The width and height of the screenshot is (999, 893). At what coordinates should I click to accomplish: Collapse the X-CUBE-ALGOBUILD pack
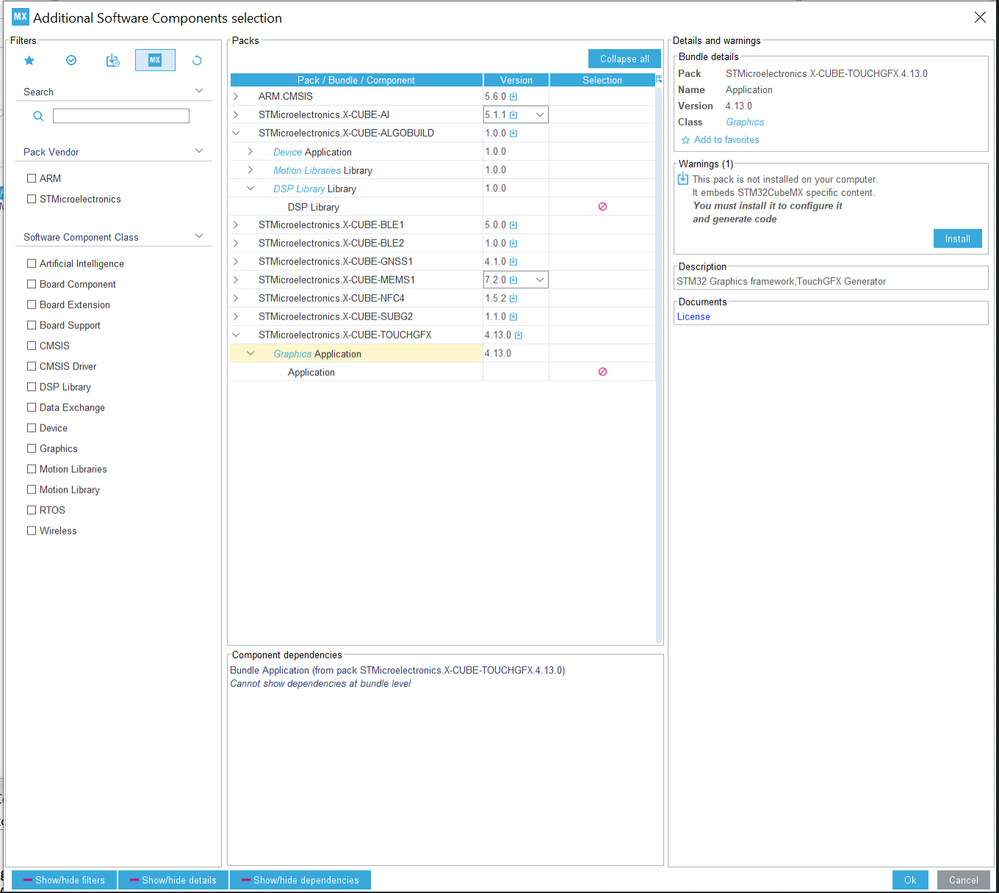[236, 134]
